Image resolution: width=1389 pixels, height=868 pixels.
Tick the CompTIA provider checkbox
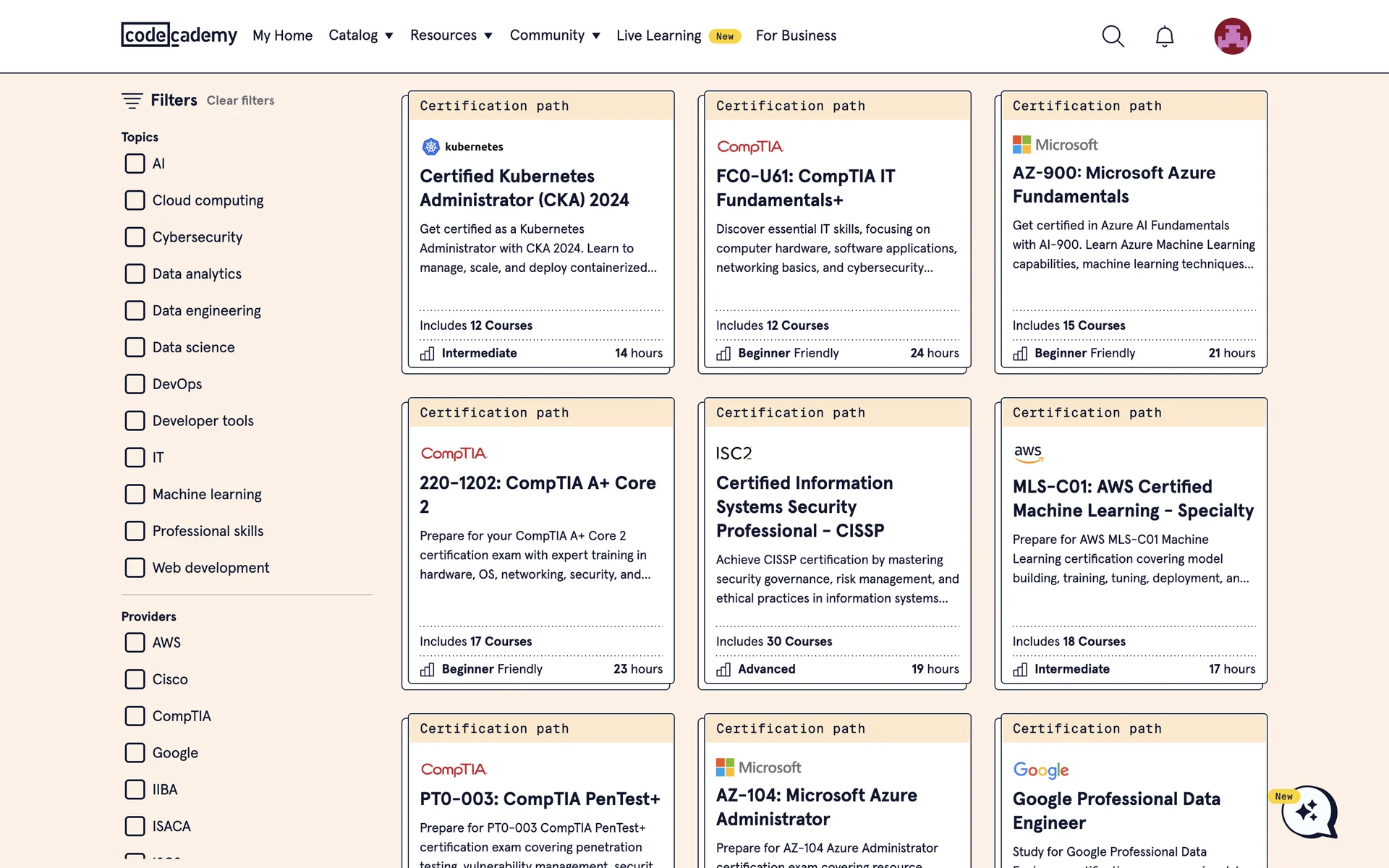point(135,716)
